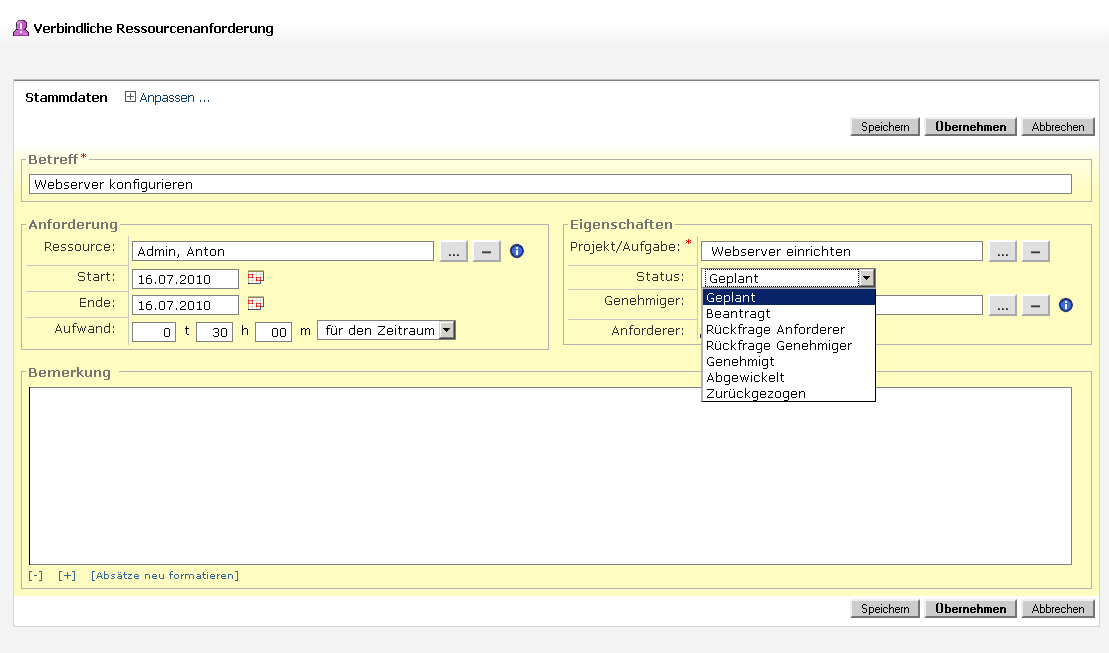Clear Ressource with the minus button
1109x653 pixels.
coord(487,251)
